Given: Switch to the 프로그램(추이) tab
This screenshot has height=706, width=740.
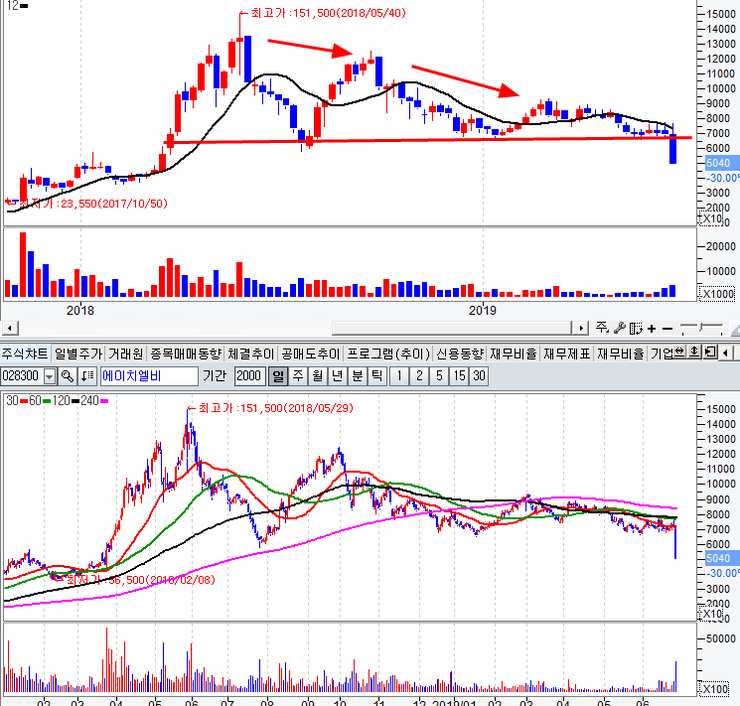Looking at the screenshot, I should tap(388, 353).
